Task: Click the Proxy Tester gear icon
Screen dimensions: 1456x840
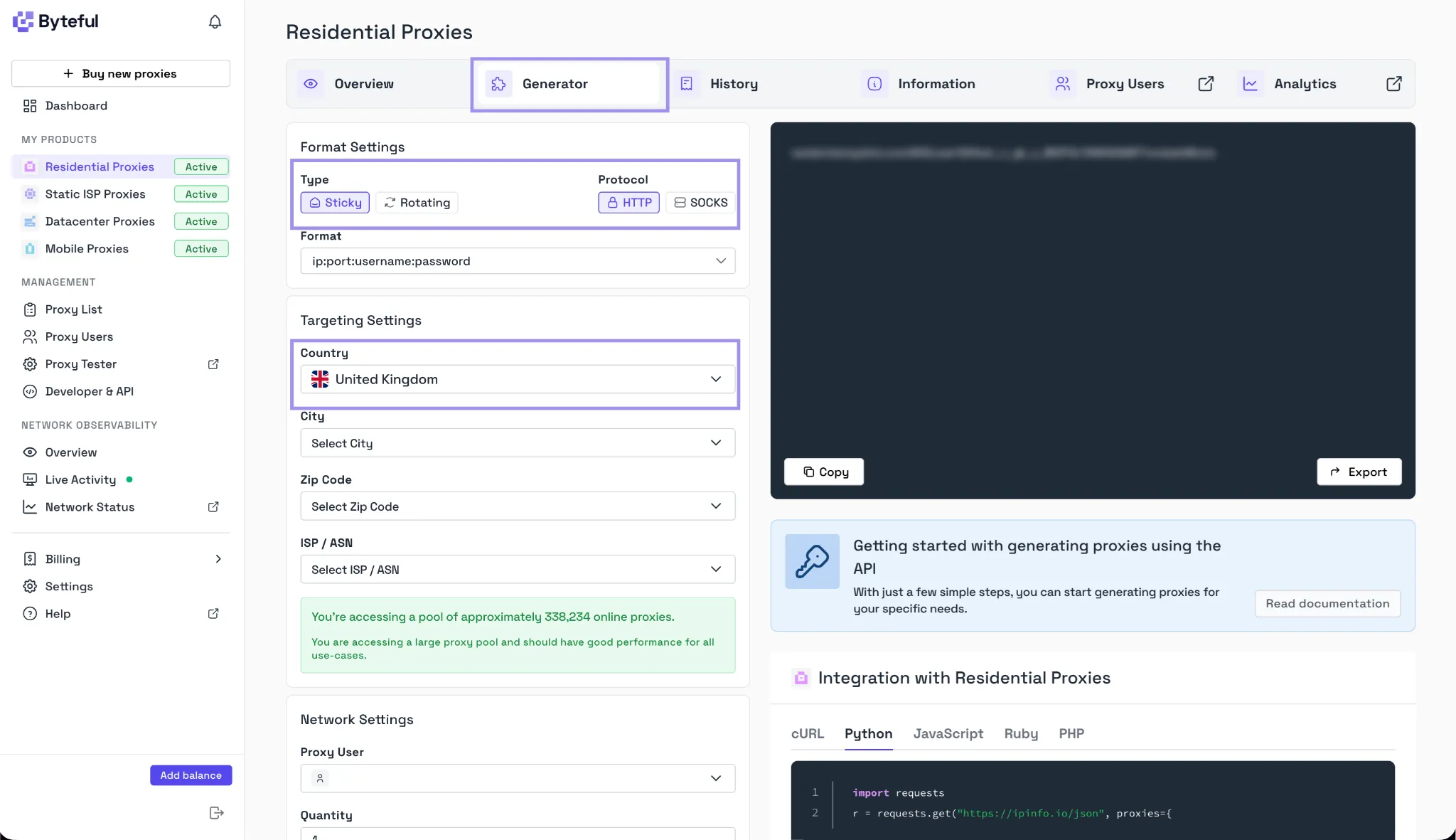Action: (x=30, y=364)
